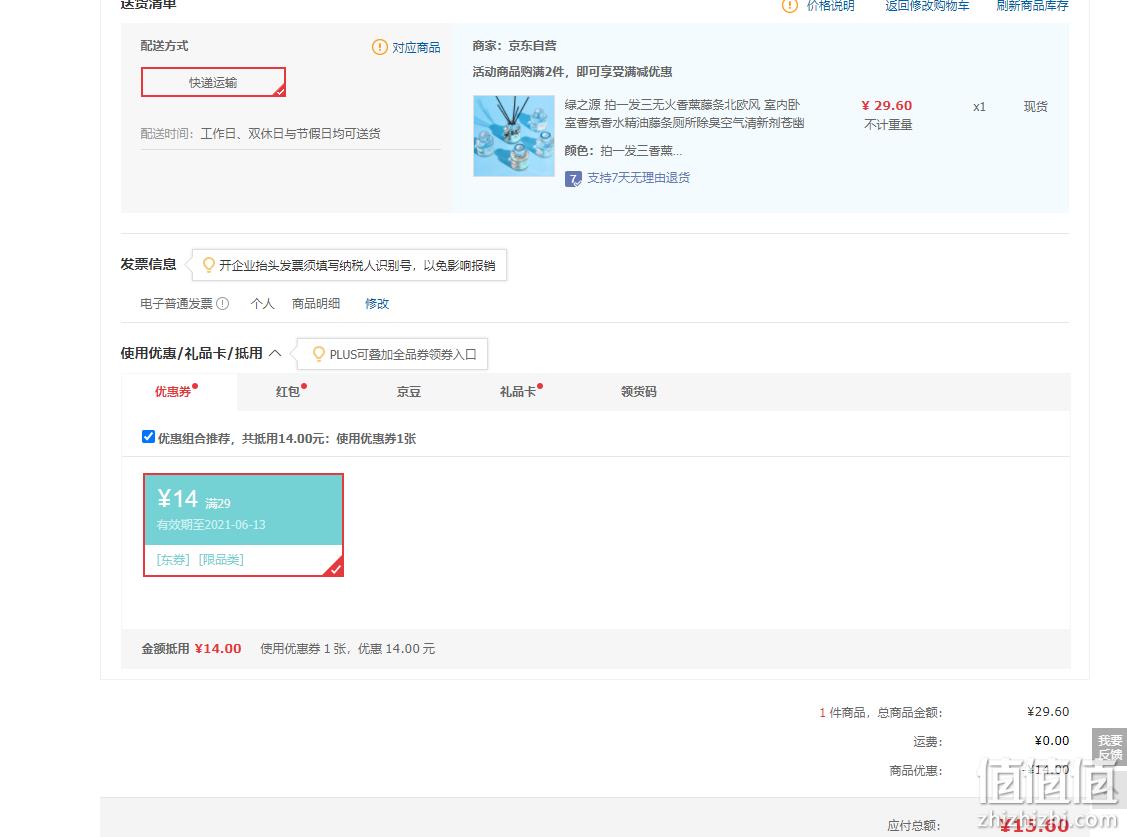Screen dimensions: 1127x837
Task: Open the 价格说明 link
Action: 830,6
